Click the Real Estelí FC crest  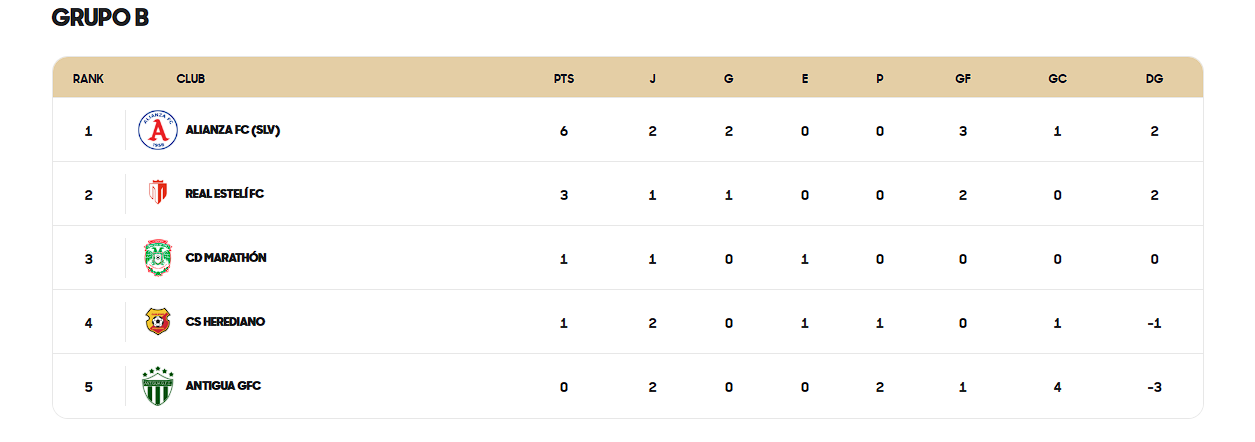click(158, 193)
